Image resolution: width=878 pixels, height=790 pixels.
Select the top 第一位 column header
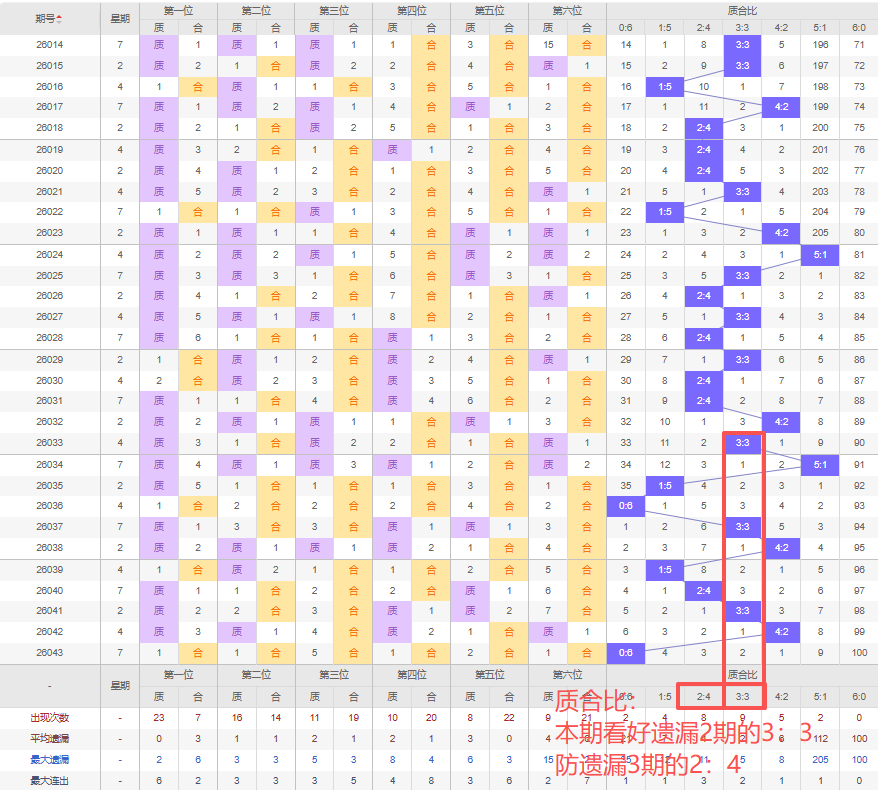[x=178, y=10]
